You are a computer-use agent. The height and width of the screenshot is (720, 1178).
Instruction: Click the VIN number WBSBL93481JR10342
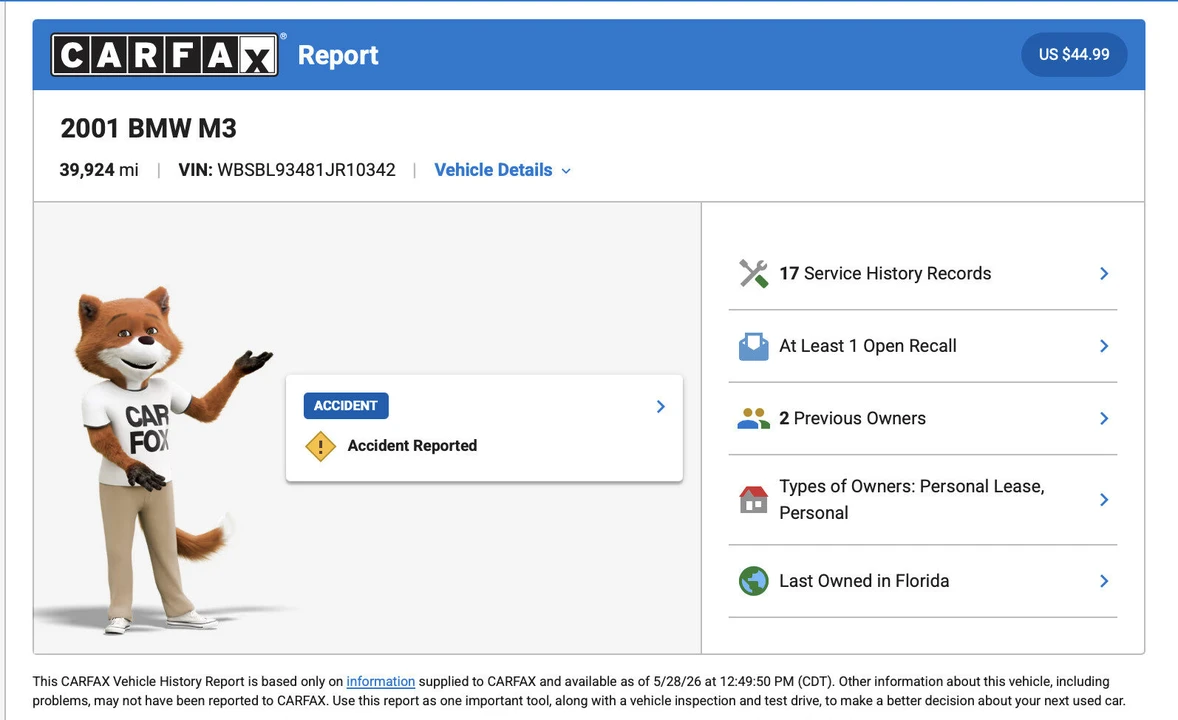[x=306, y=170]
